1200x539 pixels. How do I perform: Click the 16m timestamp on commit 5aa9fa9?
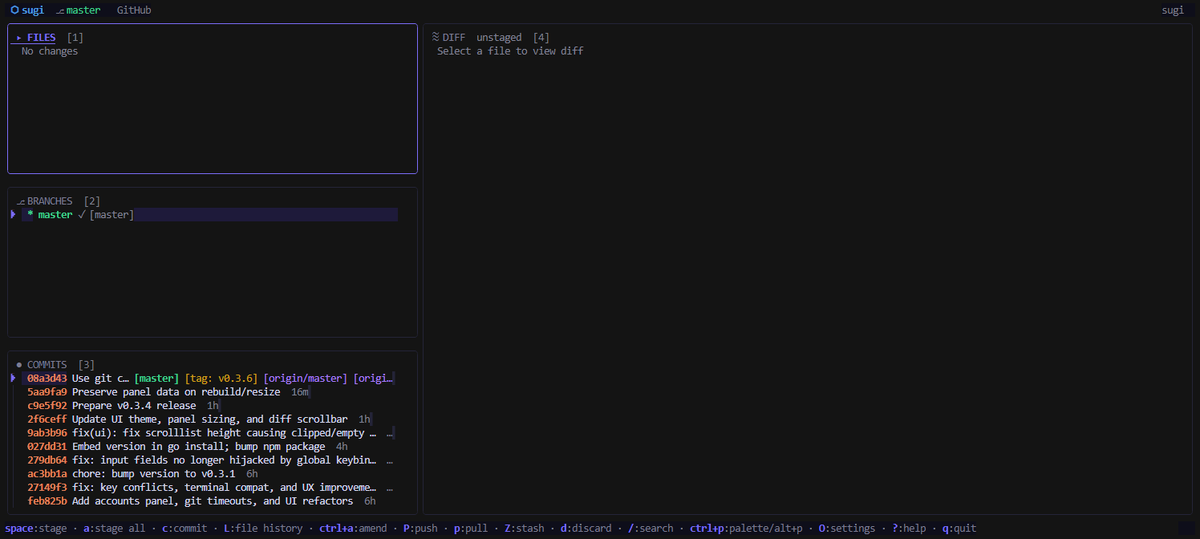pos(300,392)
